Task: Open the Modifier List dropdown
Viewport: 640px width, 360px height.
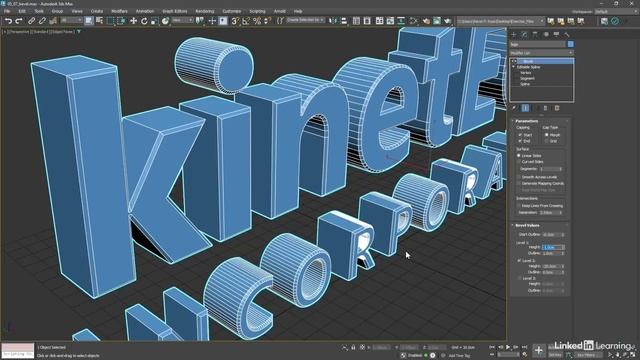Action: tap(542, 53)
